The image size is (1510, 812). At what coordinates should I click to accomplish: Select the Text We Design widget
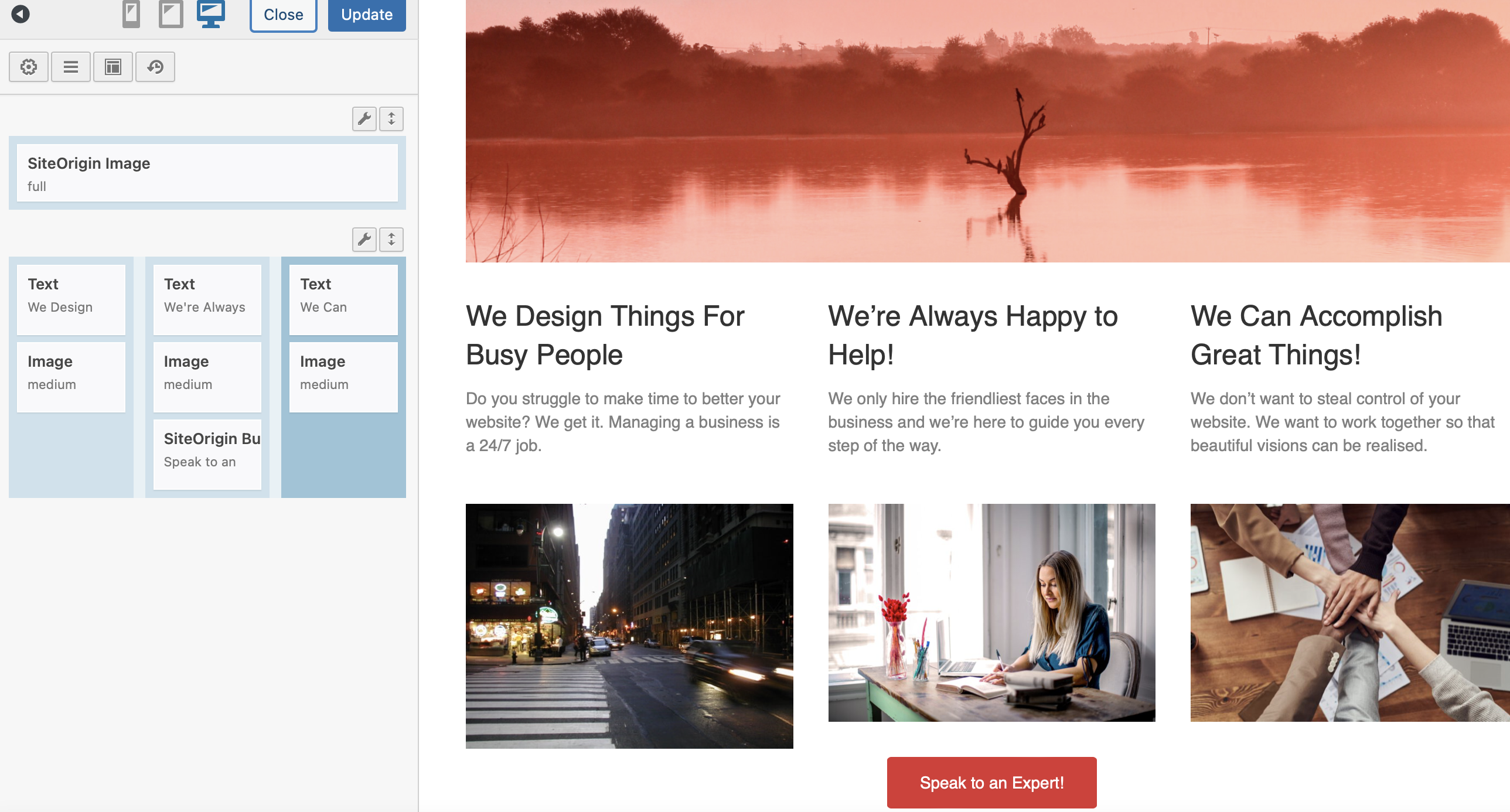tap(71, 299)
